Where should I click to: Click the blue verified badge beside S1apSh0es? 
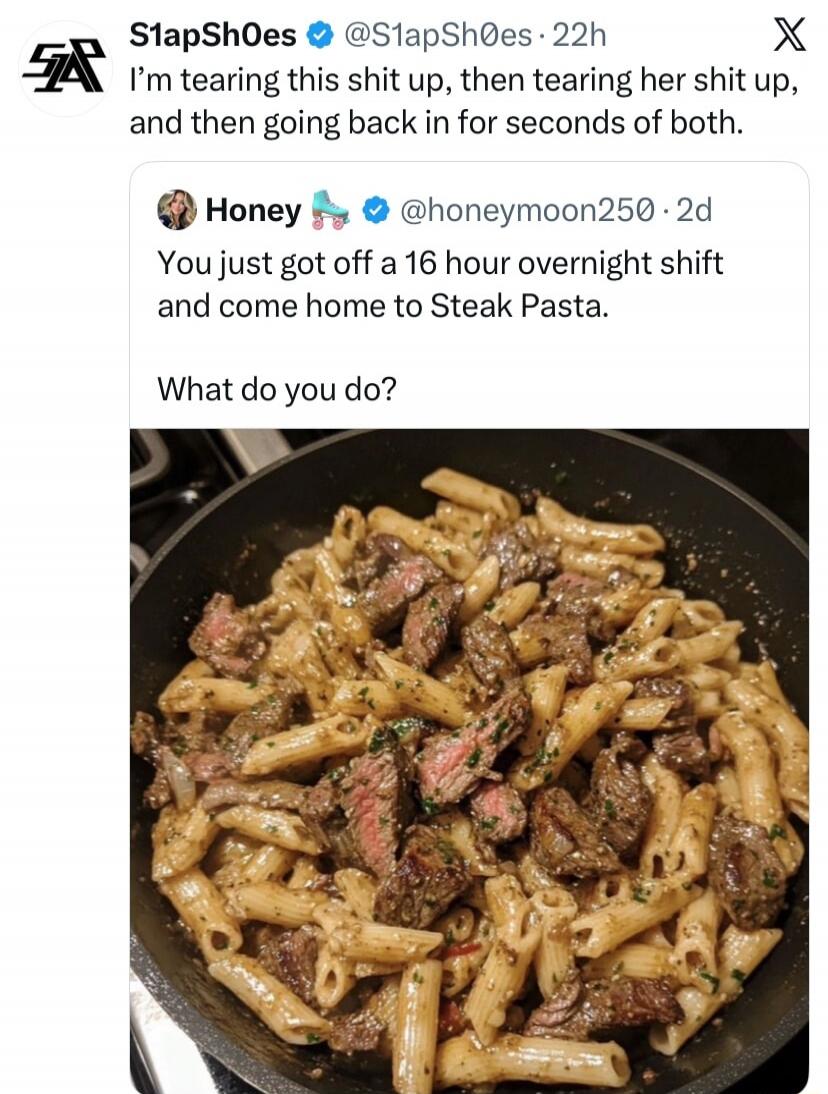tap(320, 33)
